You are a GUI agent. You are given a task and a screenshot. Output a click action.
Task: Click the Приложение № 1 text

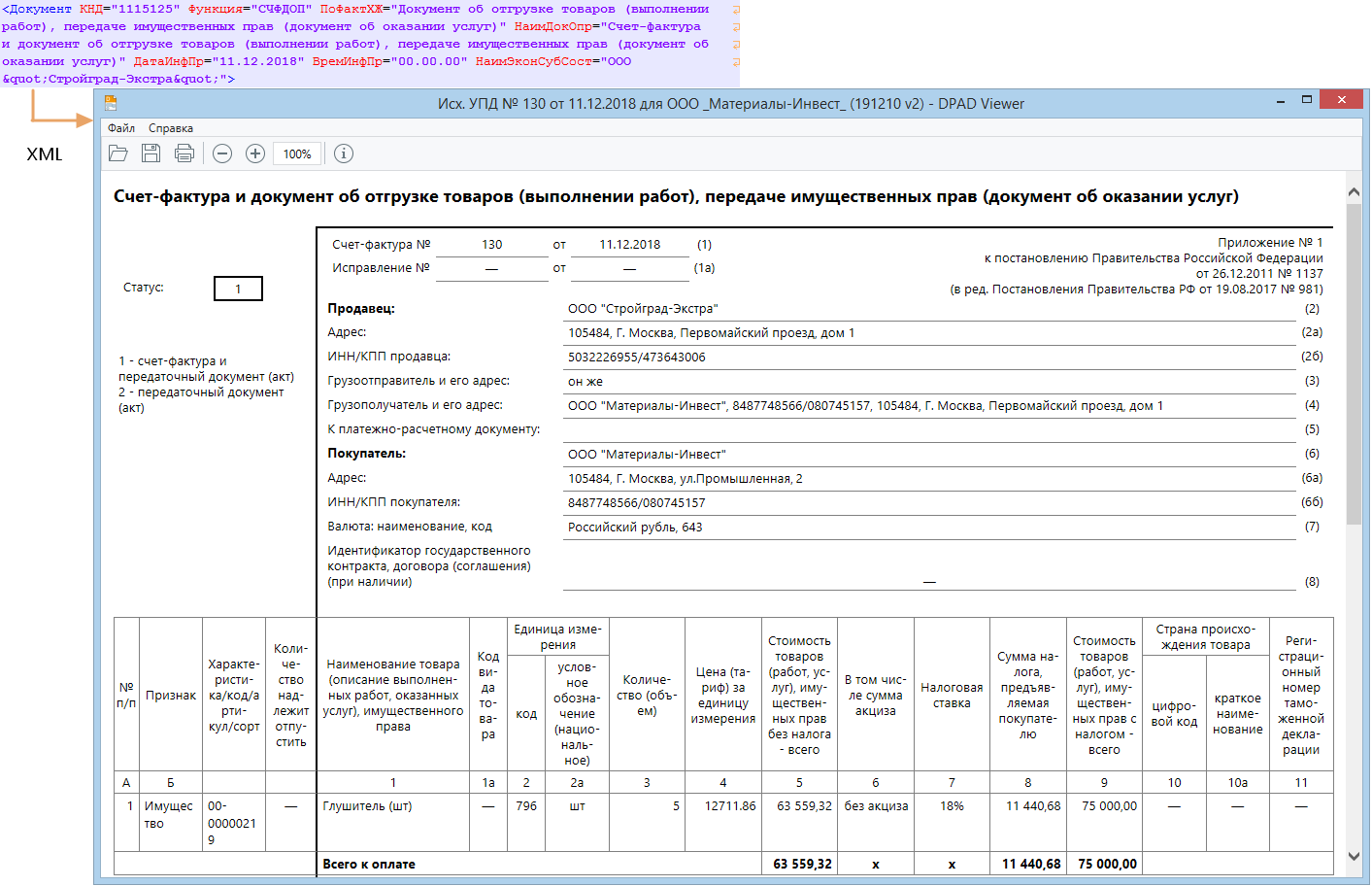pos(1270,243)
